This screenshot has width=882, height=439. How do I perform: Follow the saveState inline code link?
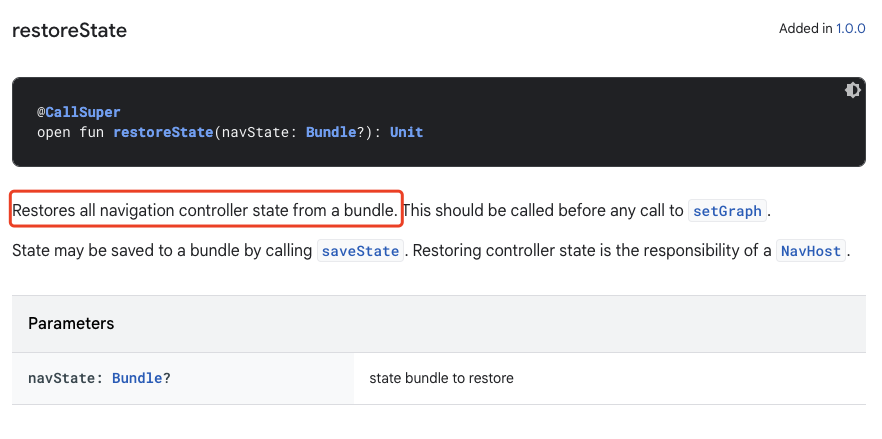(361, 251)
